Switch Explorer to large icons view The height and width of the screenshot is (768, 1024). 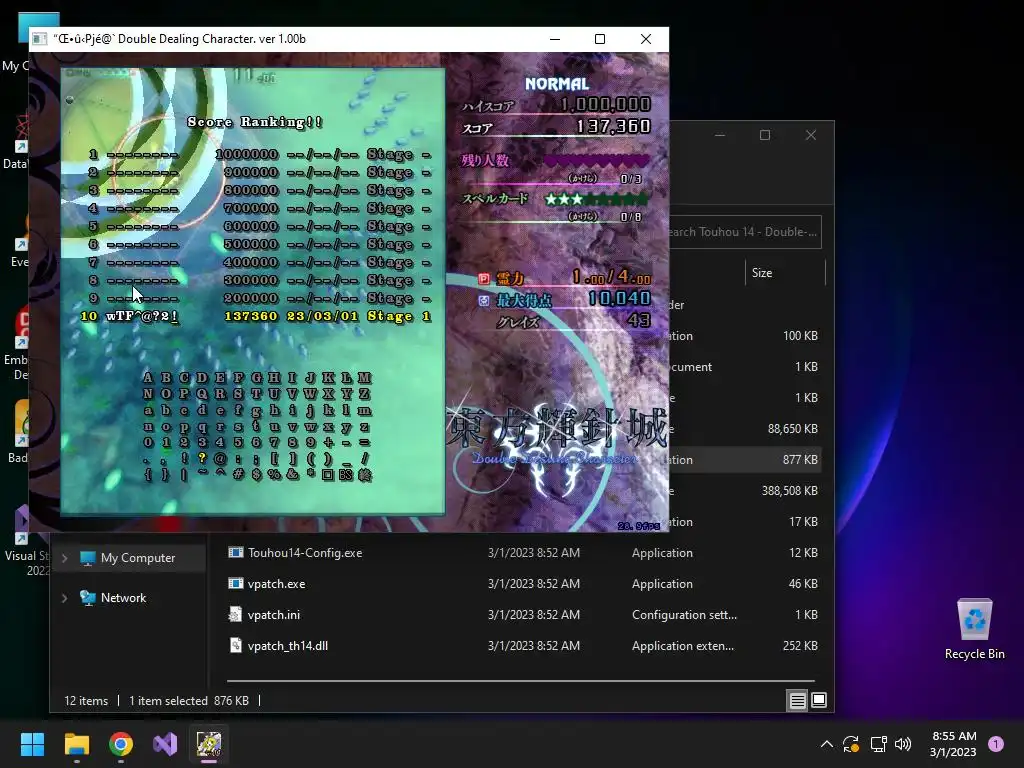tap(819, 701)
